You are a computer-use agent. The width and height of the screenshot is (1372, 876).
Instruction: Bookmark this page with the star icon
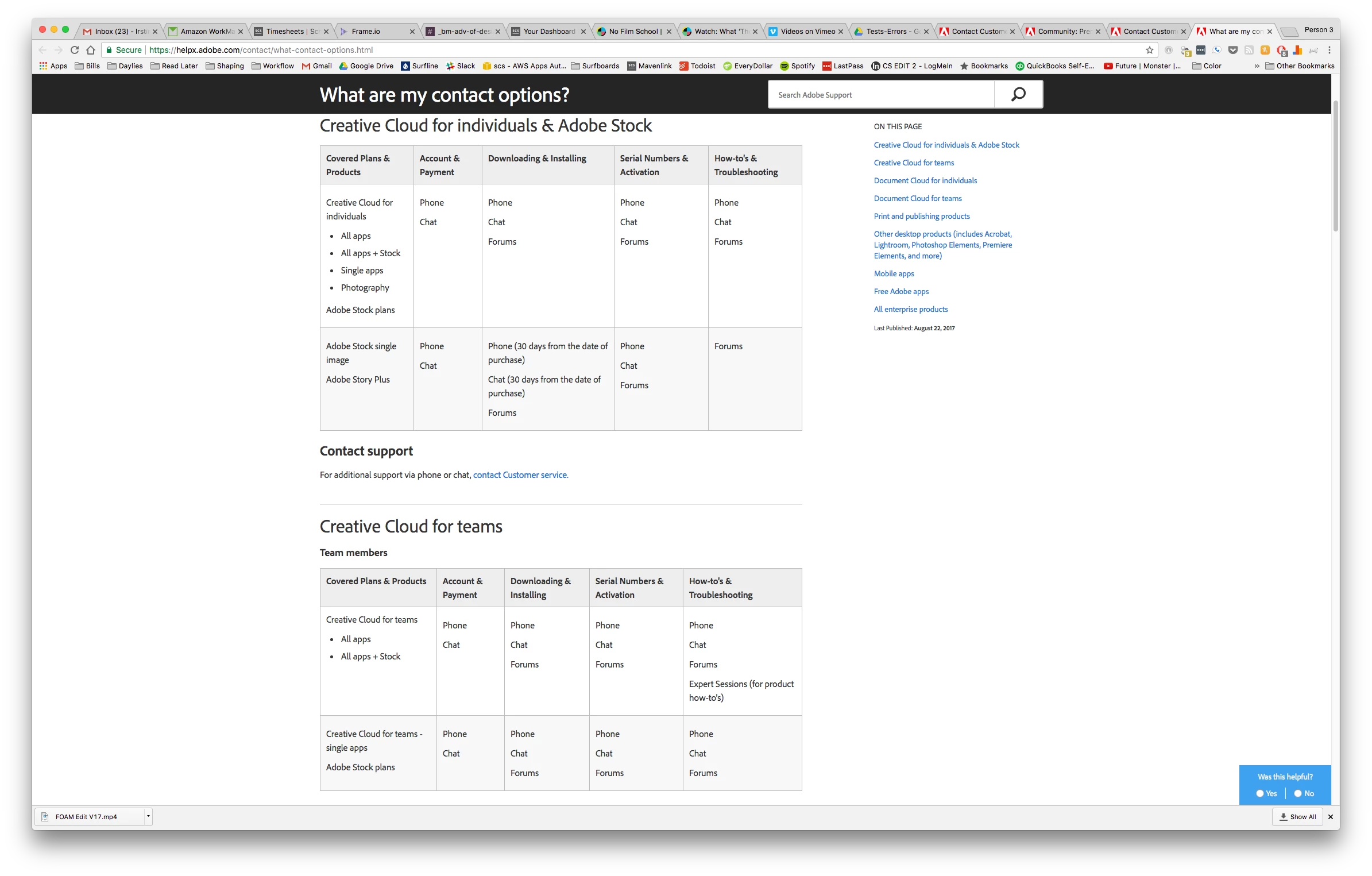click(1150, 50)
